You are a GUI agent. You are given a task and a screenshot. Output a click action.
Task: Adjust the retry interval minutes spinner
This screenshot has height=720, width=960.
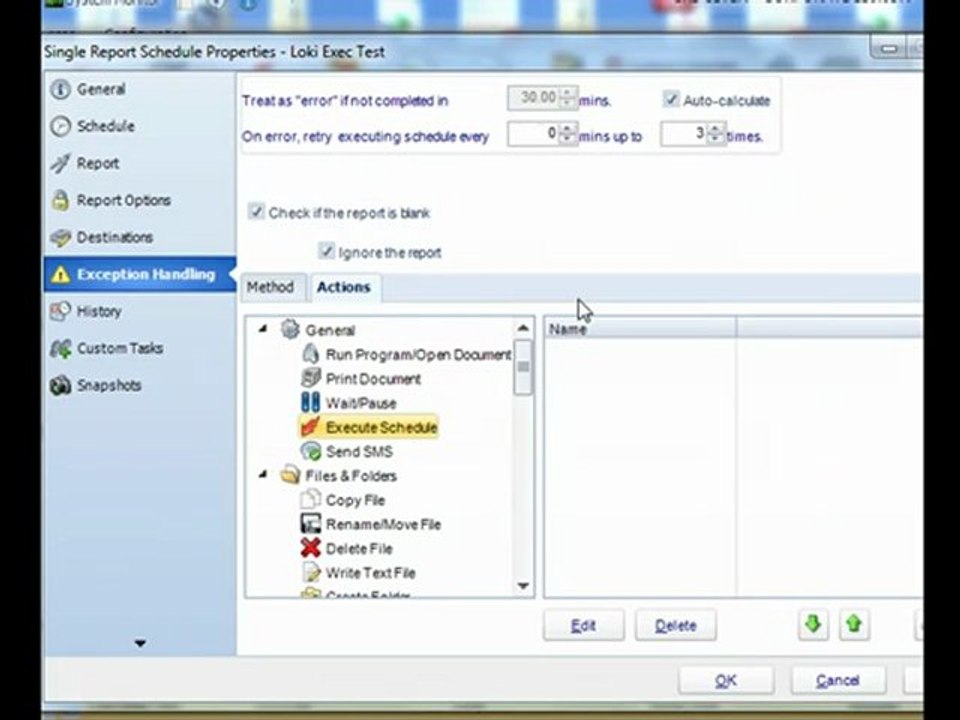pos(568,133)
